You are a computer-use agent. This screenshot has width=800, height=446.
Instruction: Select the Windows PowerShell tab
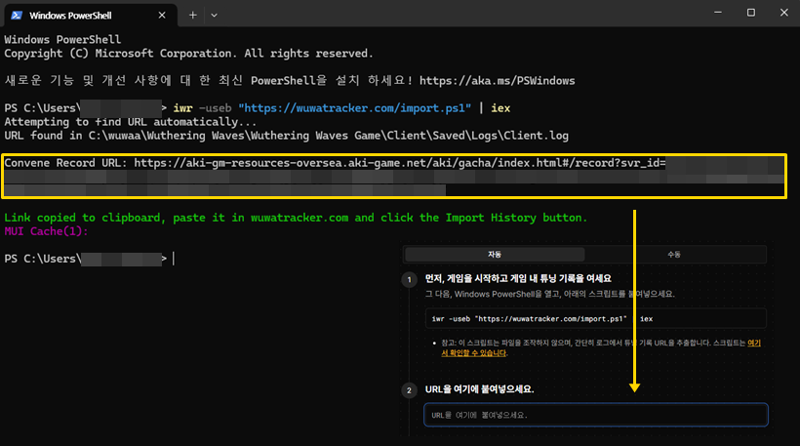[x=91, y=15]
